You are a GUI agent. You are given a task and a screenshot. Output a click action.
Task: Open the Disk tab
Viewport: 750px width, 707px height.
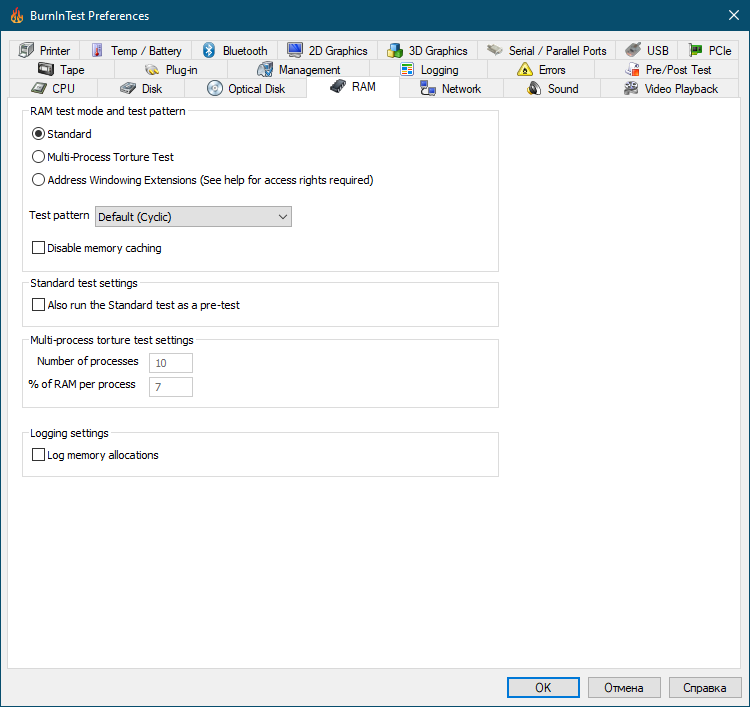tap(141, 89)
